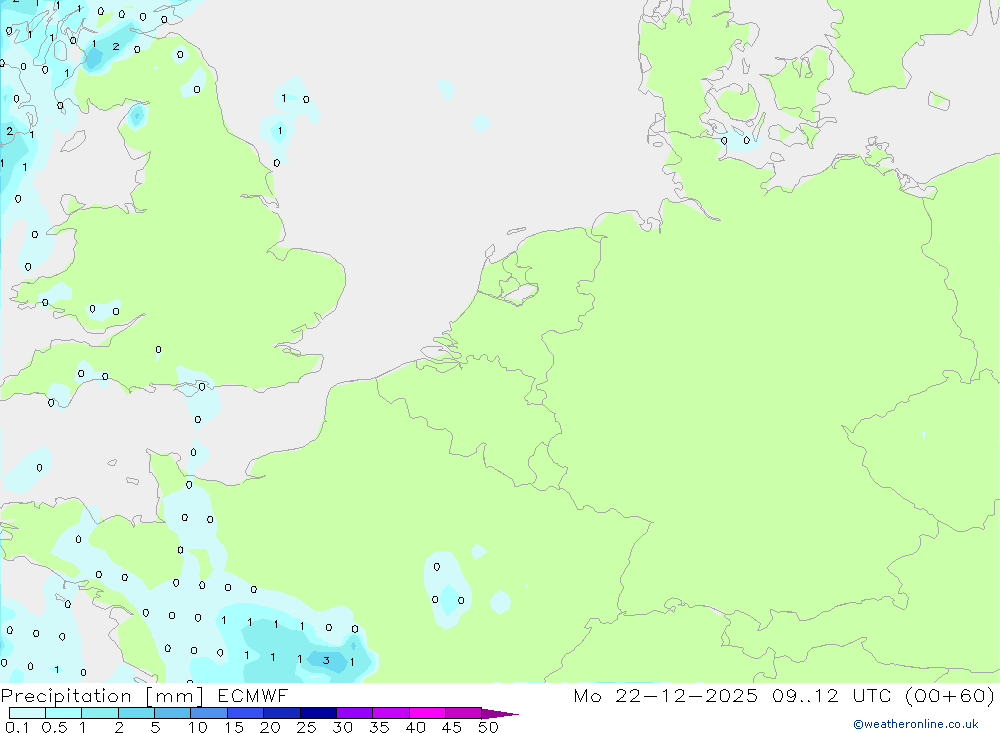Screen dimensions: 1000x733
Task: Click the 'Precipitation [mm]' title text
Action: (102, 696)
